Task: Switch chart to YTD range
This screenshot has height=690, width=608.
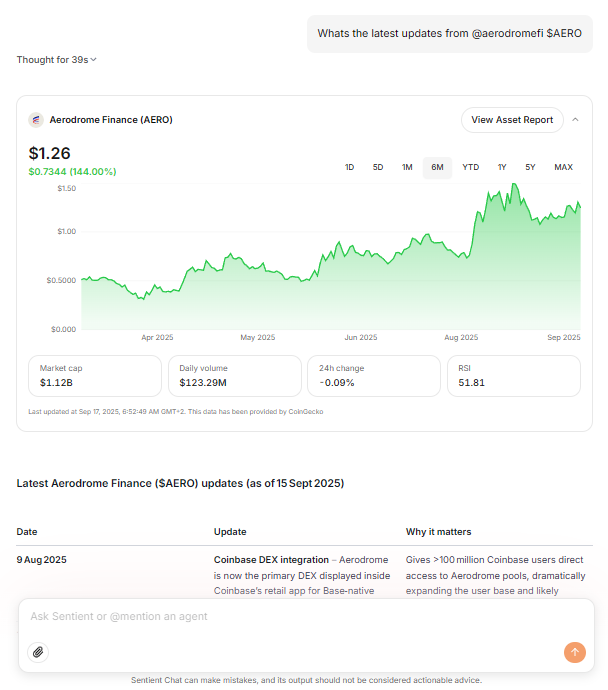Action: pos(470,167)
